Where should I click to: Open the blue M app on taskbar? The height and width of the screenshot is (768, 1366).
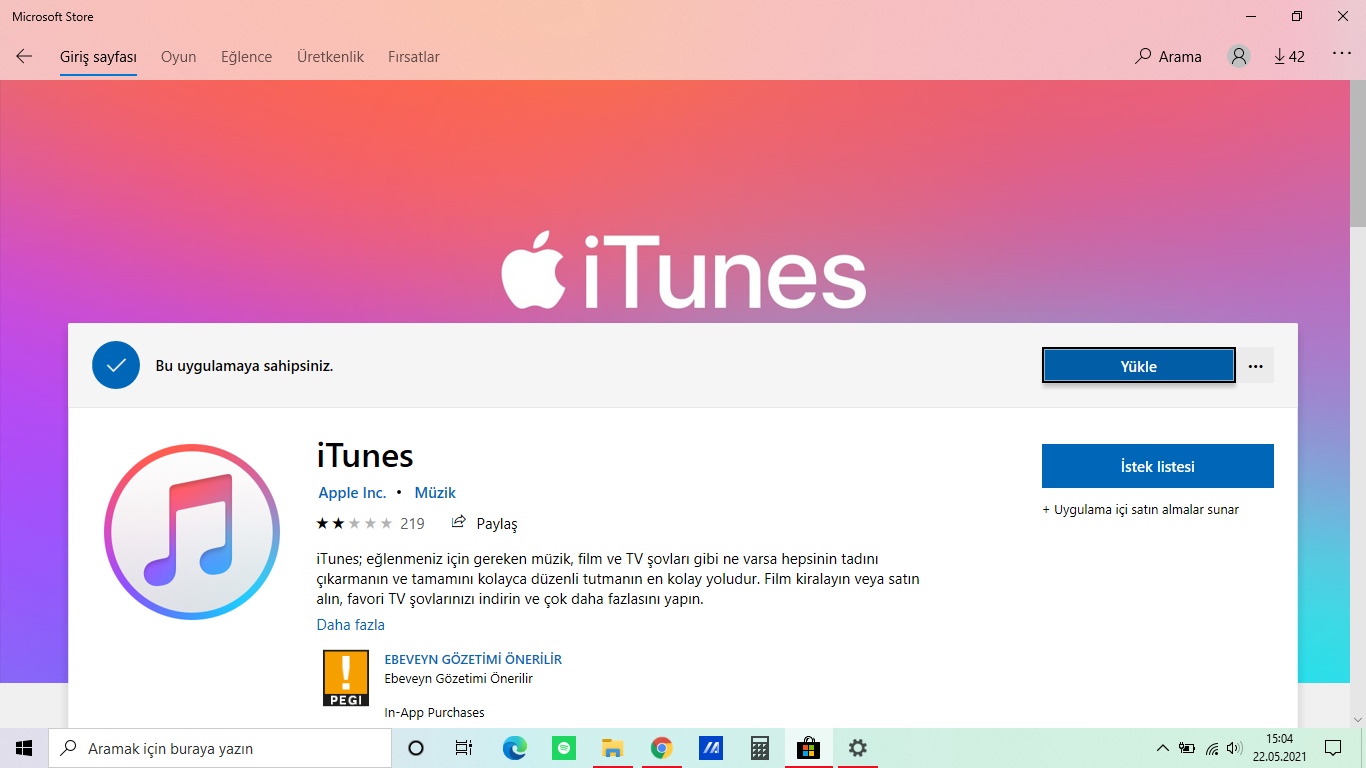pyautogui.click(x=710, y=748)
